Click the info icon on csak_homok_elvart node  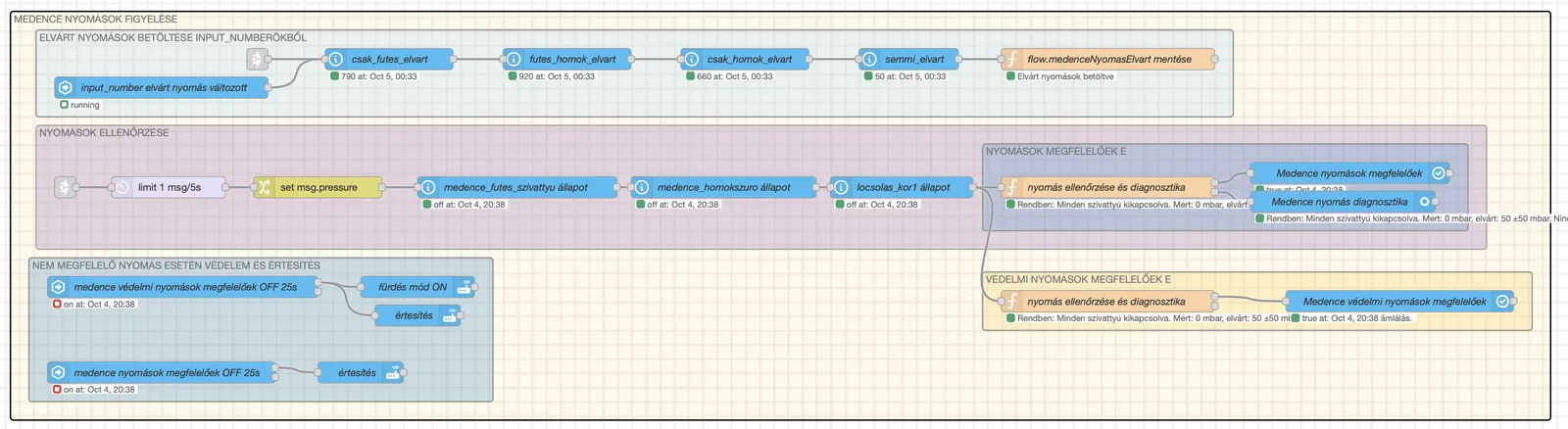(691, 59)
